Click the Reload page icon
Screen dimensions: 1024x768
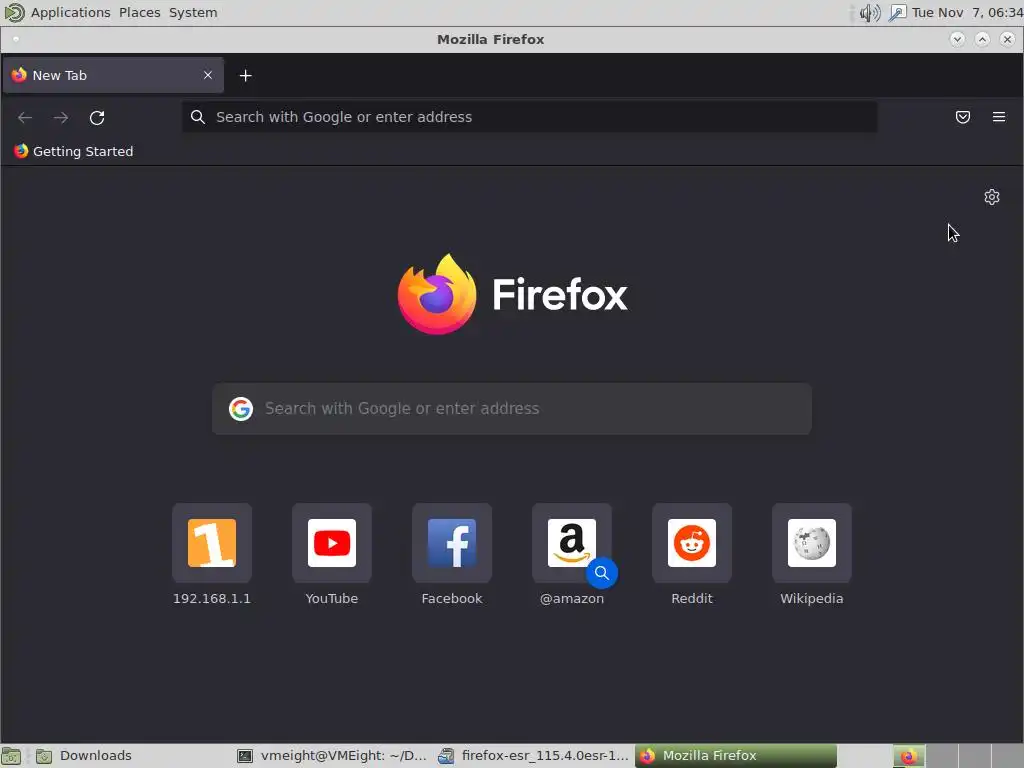pos(97,118)
